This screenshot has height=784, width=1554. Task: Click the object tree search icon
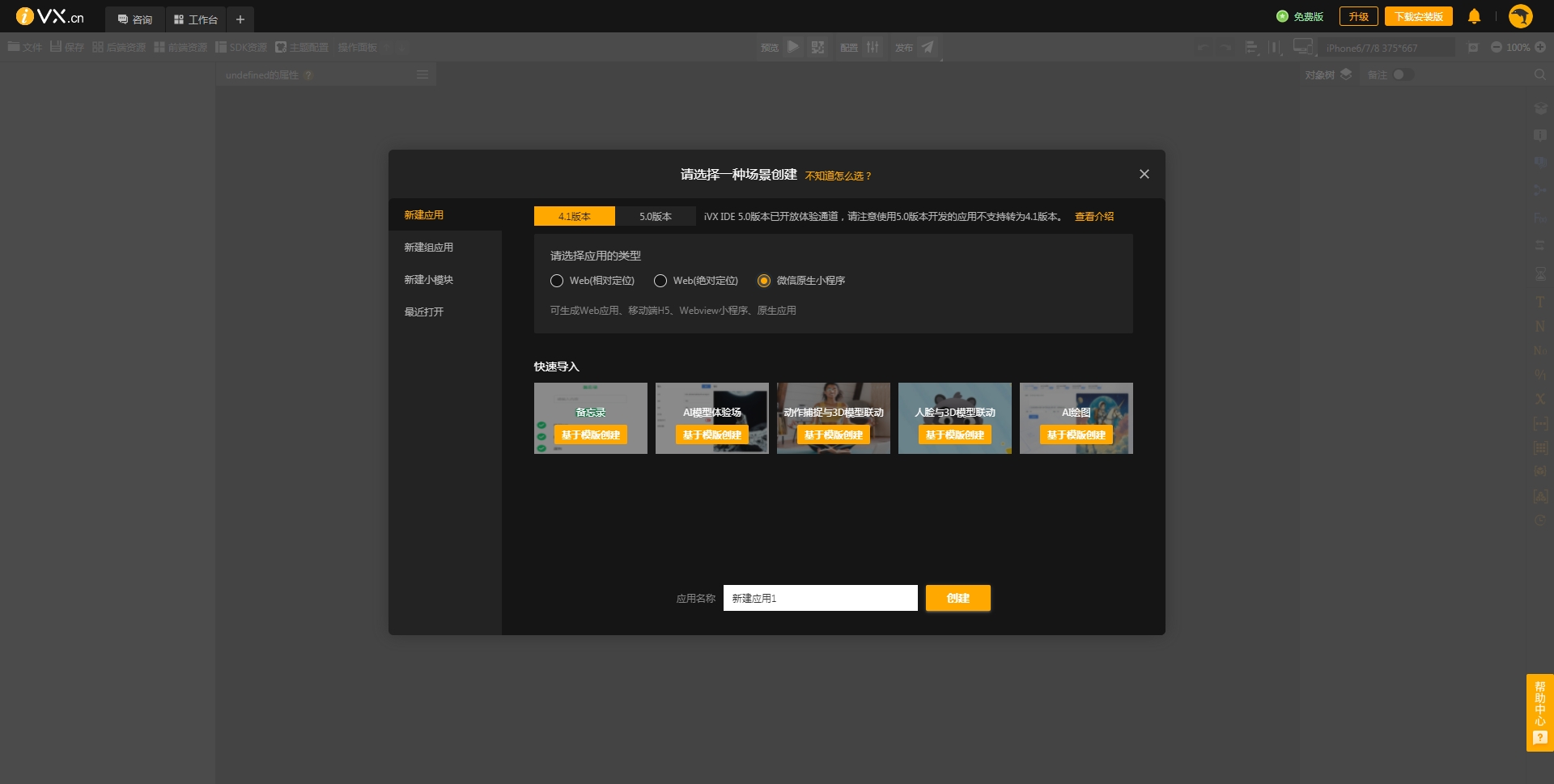click(x=1539, y=74)
